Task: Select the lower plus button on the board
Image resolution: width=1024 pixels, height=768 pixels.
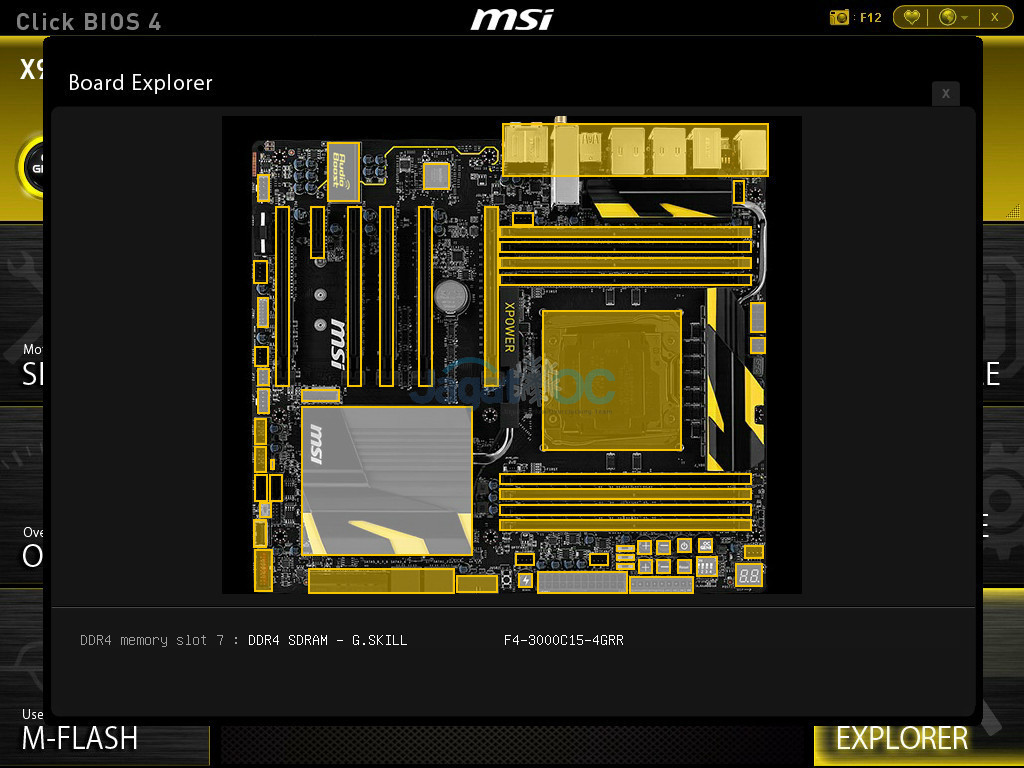Action: point(645,566)
